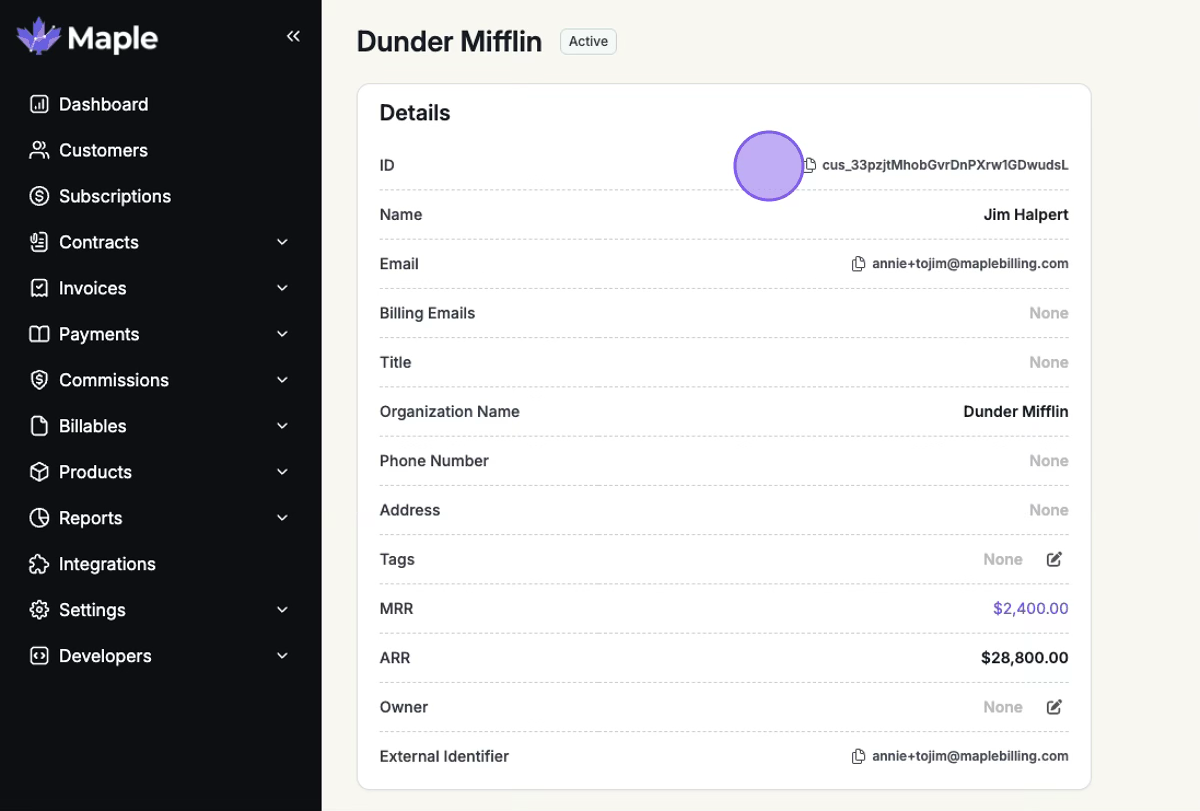Collapse the sidebar with double chevron icon

coord(293,37)
